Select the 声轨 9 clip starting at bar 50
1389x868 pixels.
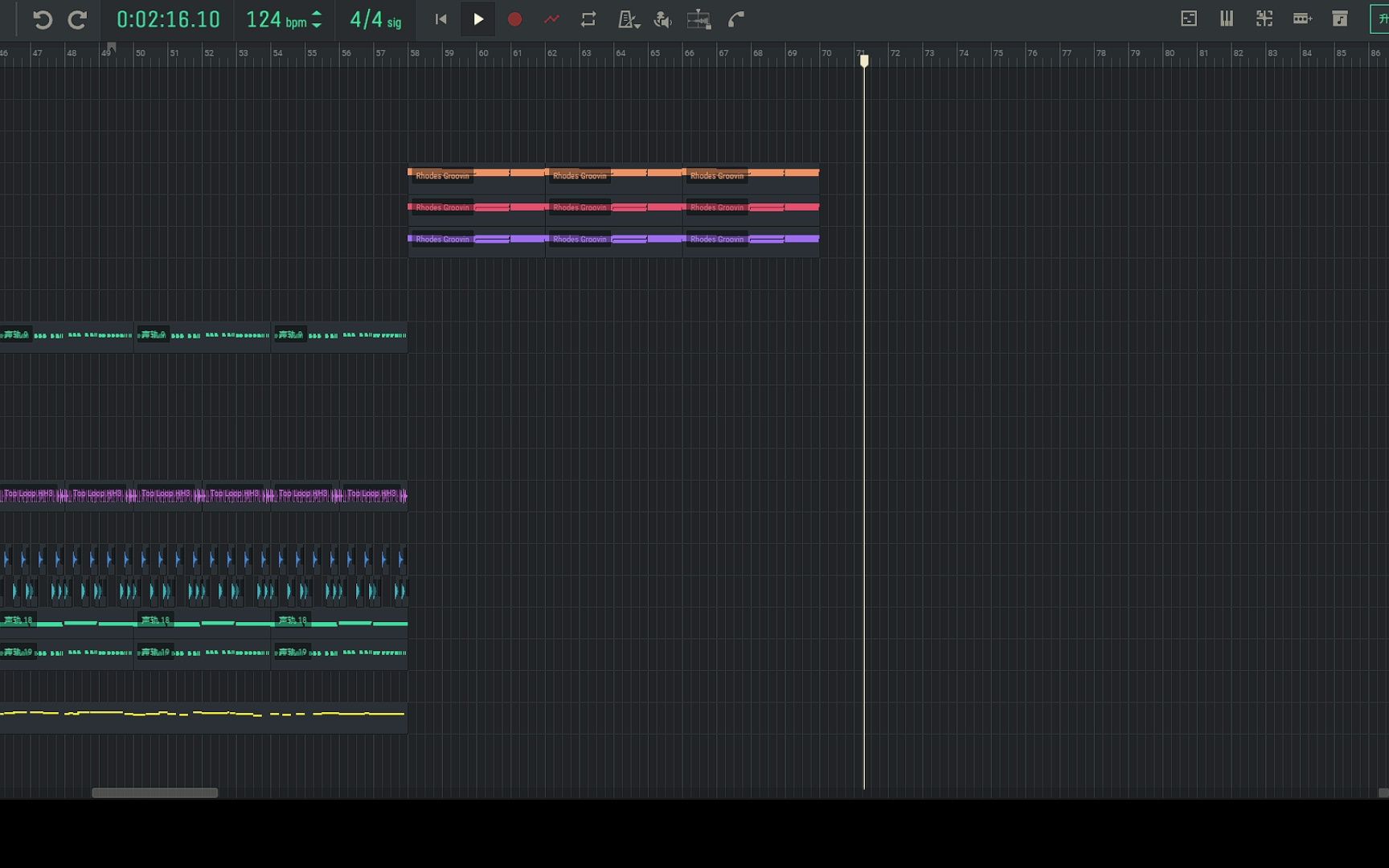click(203, 338)
